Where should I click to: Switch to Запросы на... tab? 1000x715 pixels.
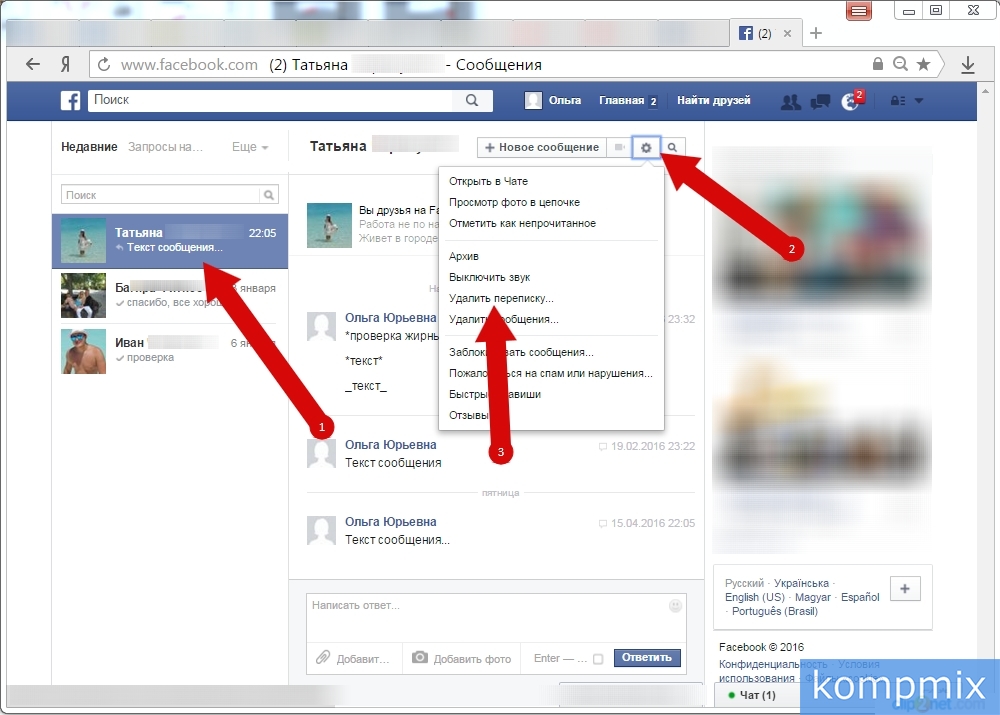[x=165, y=147]
